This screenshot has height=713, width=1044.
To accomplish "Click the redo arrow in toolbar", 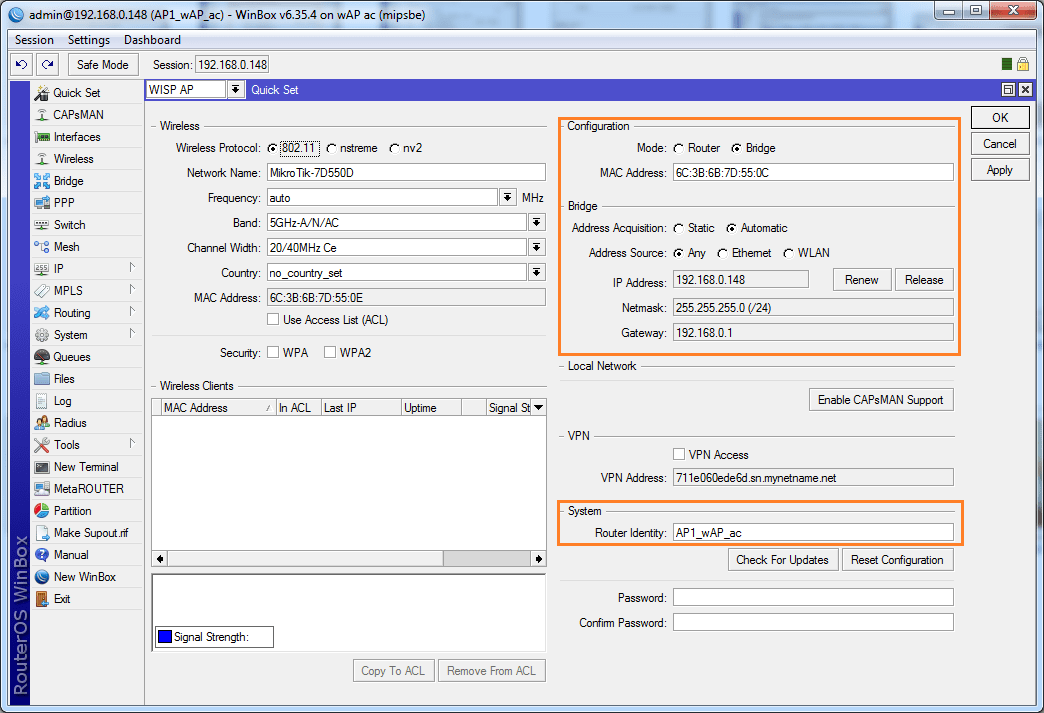I will point(47,65).
